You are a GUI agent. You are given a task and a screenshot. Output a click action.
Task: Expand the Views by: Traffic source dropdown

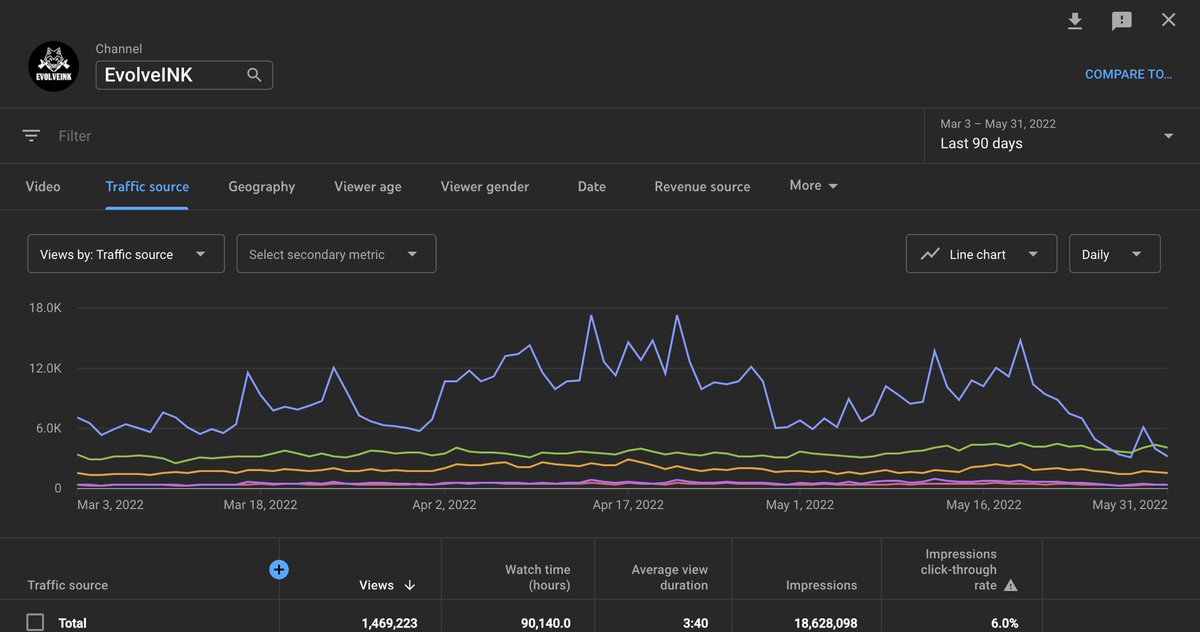pyautogui.click(x=126, y=254)
